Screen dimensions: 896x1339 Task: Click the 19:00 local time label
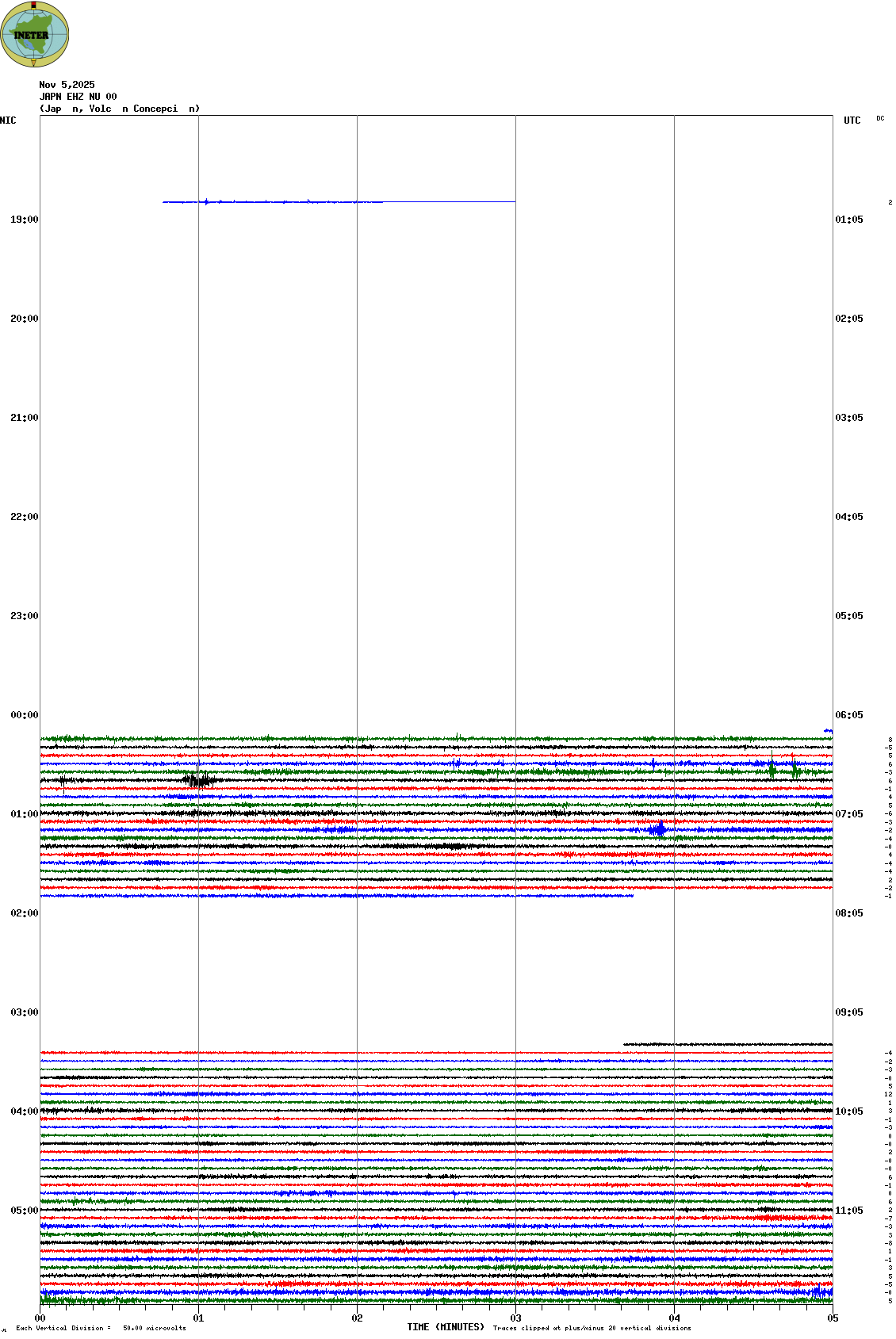tap(24, 220)
